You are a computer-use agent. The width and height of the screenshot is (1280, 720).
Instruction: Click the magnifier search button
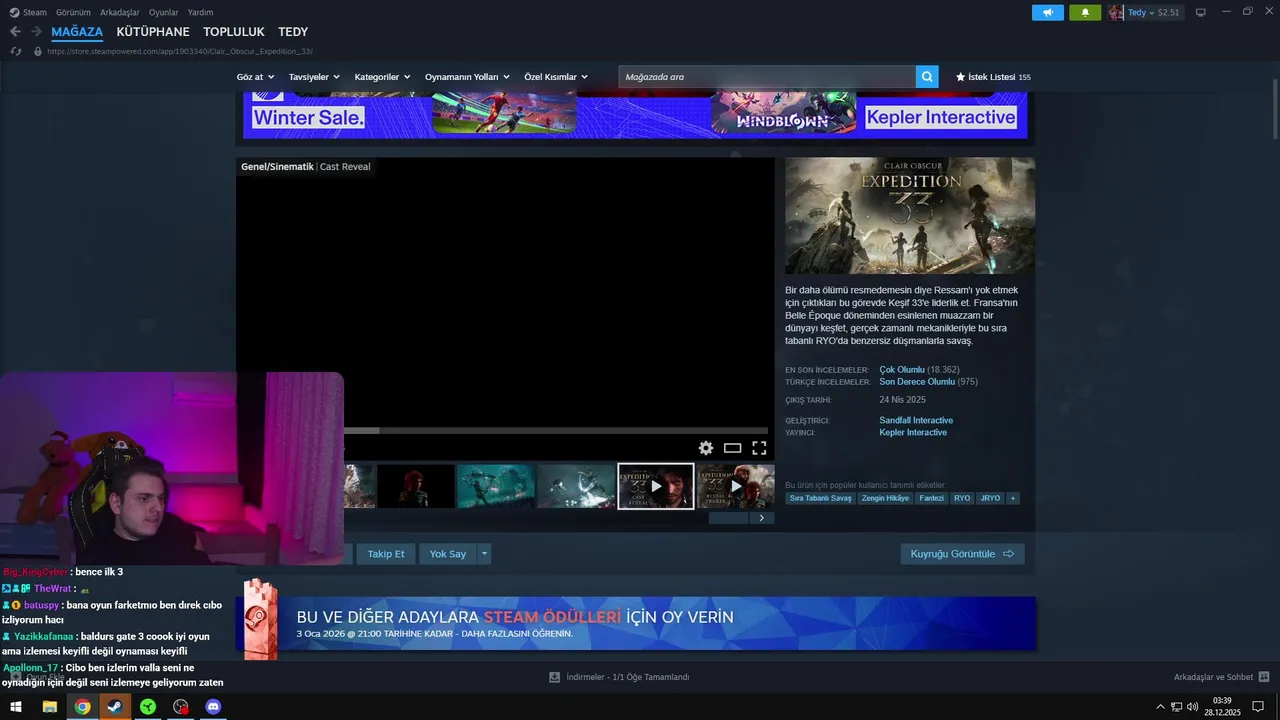tap(927, 77)
